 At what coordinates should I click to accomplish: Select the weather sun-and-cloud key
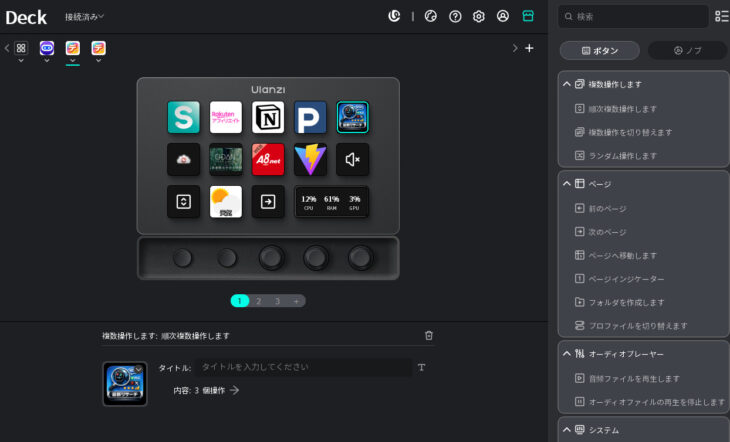coord(226,202)
